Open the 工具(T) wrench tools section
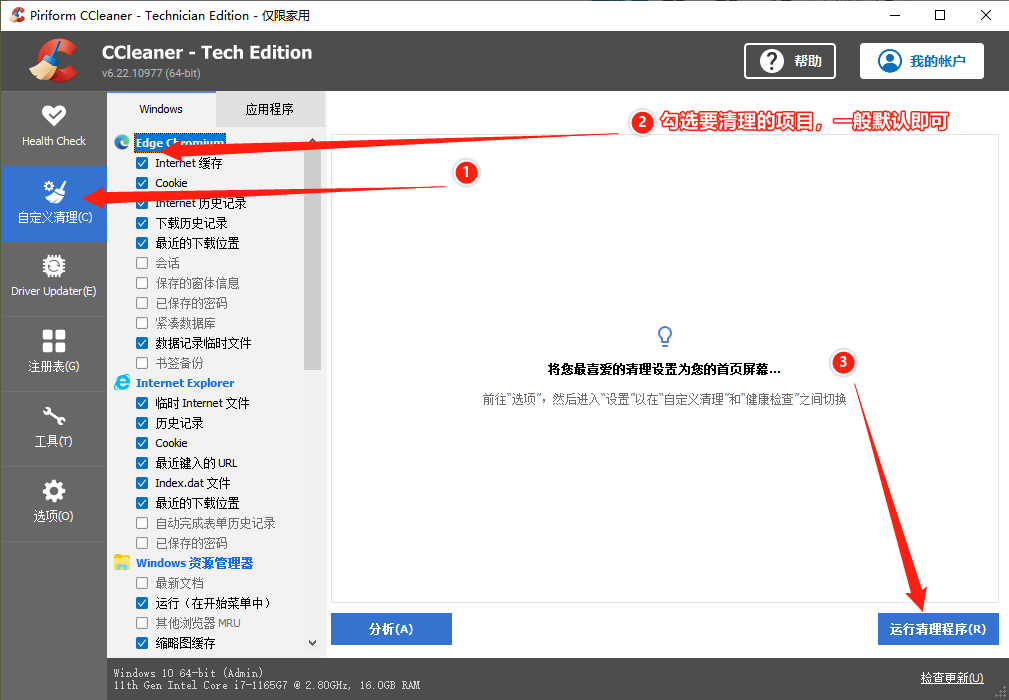The image size is (1009, 700). (x=53, y=427)
